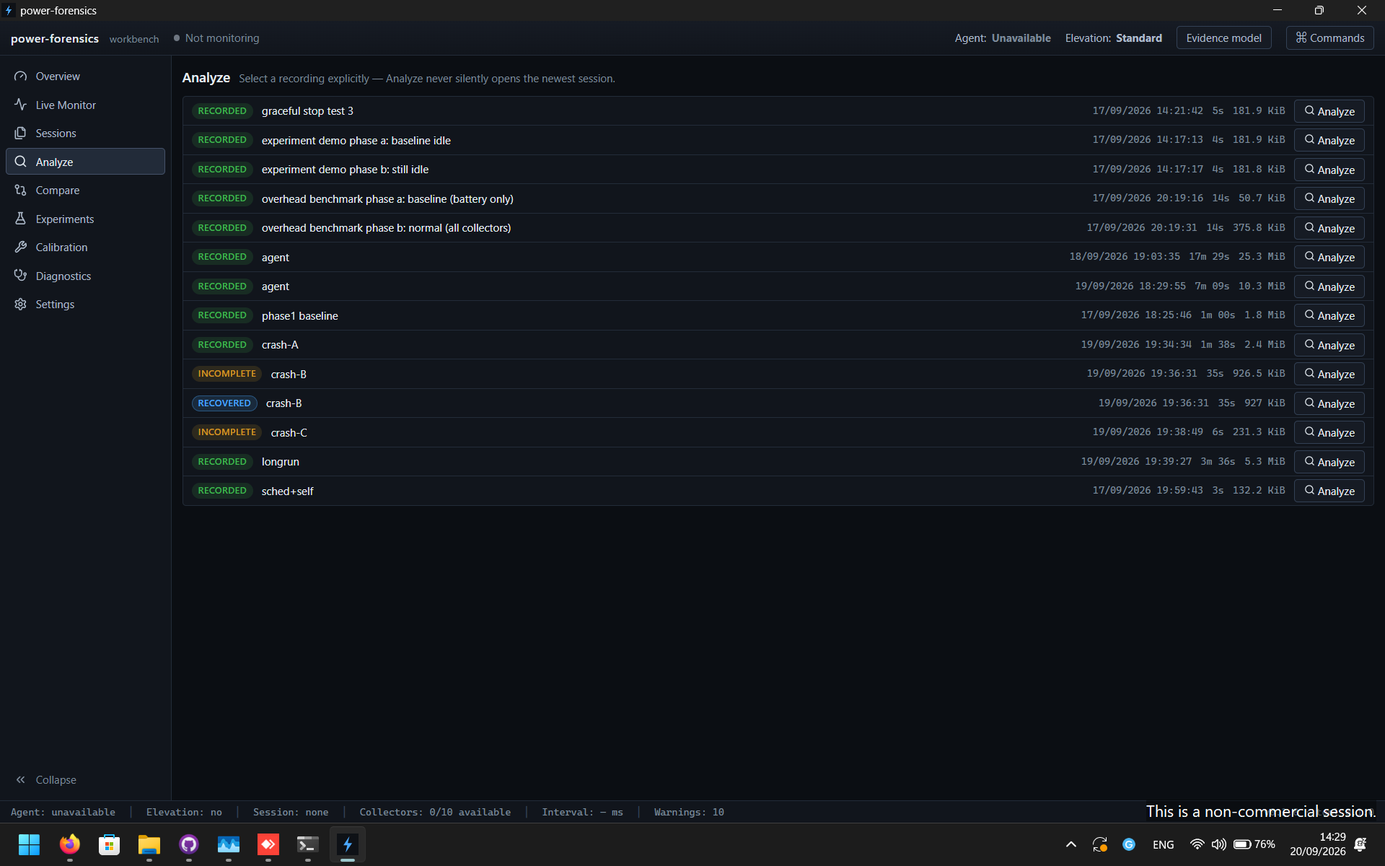1385x866 pixels.
Task: Click the INCOMPLETE badge on crash-C
Action: (226, 432)
